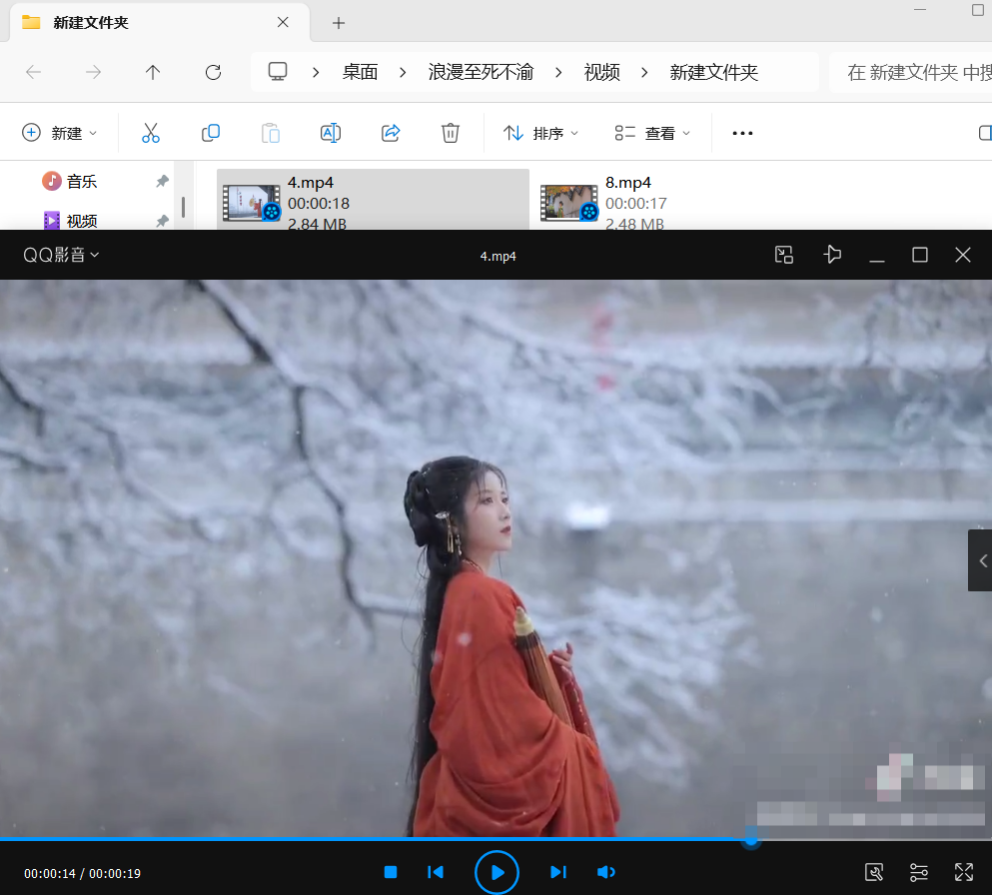Viewport: 992px width, 896px height.
Task: Click 新建文件夹 in the address breadcrumb
Action: click(x=714, y=72)
